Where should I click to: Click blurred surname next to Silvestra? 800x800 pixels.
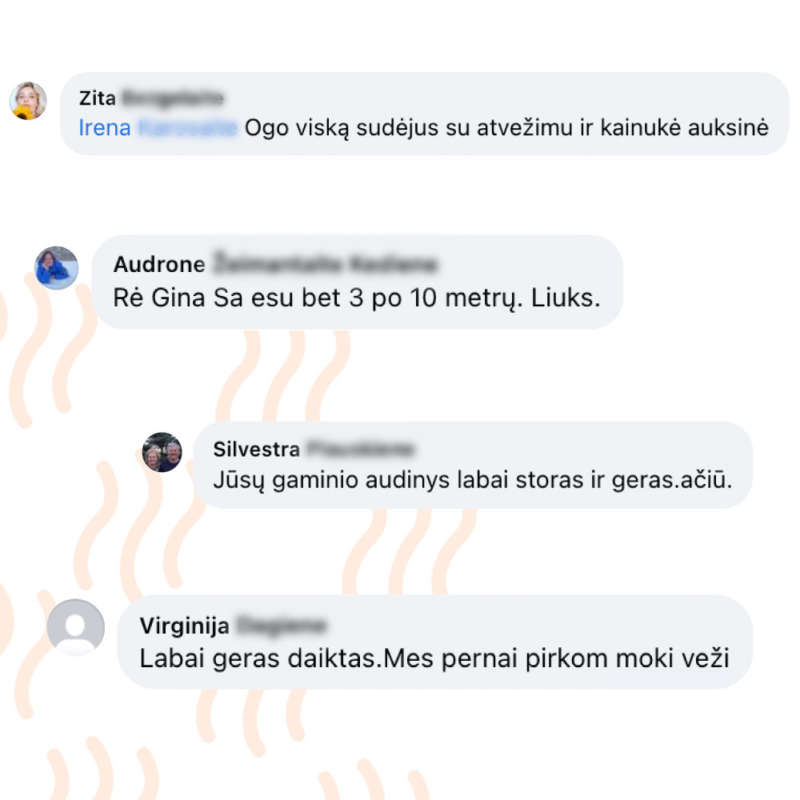click(360, 449)
